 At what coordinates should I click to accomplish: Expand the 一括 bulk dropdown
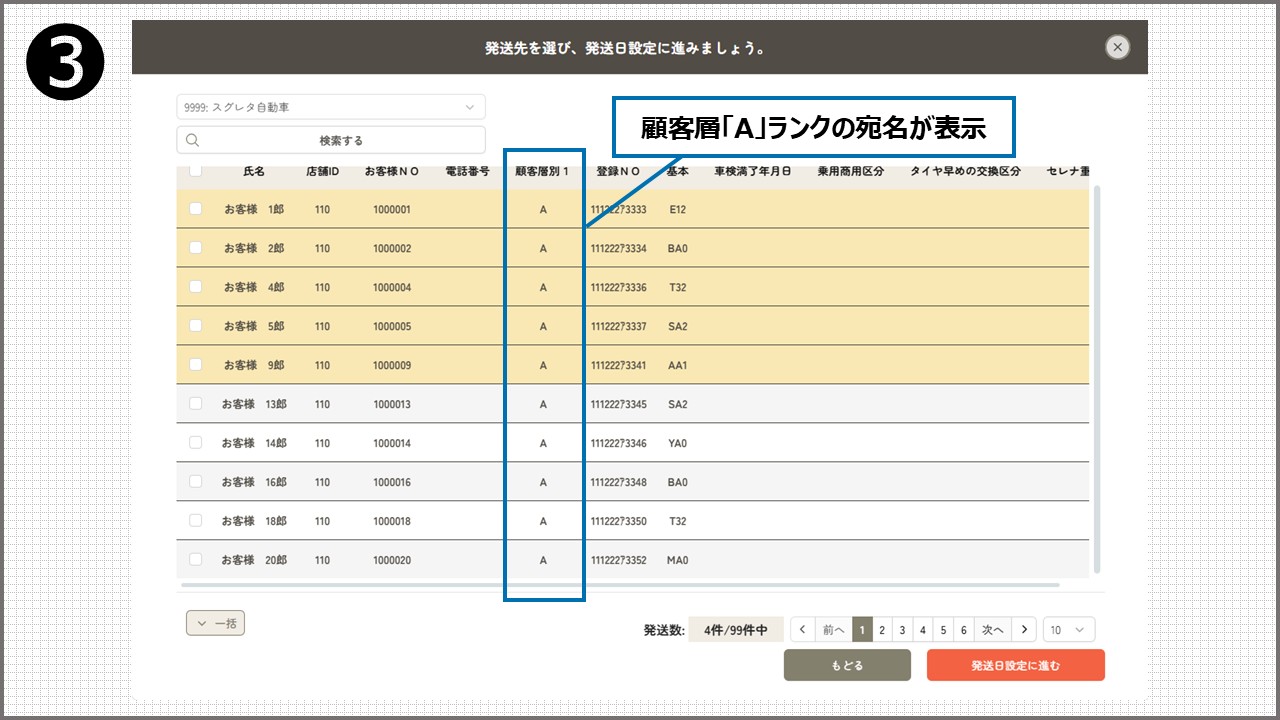(215, 623)
